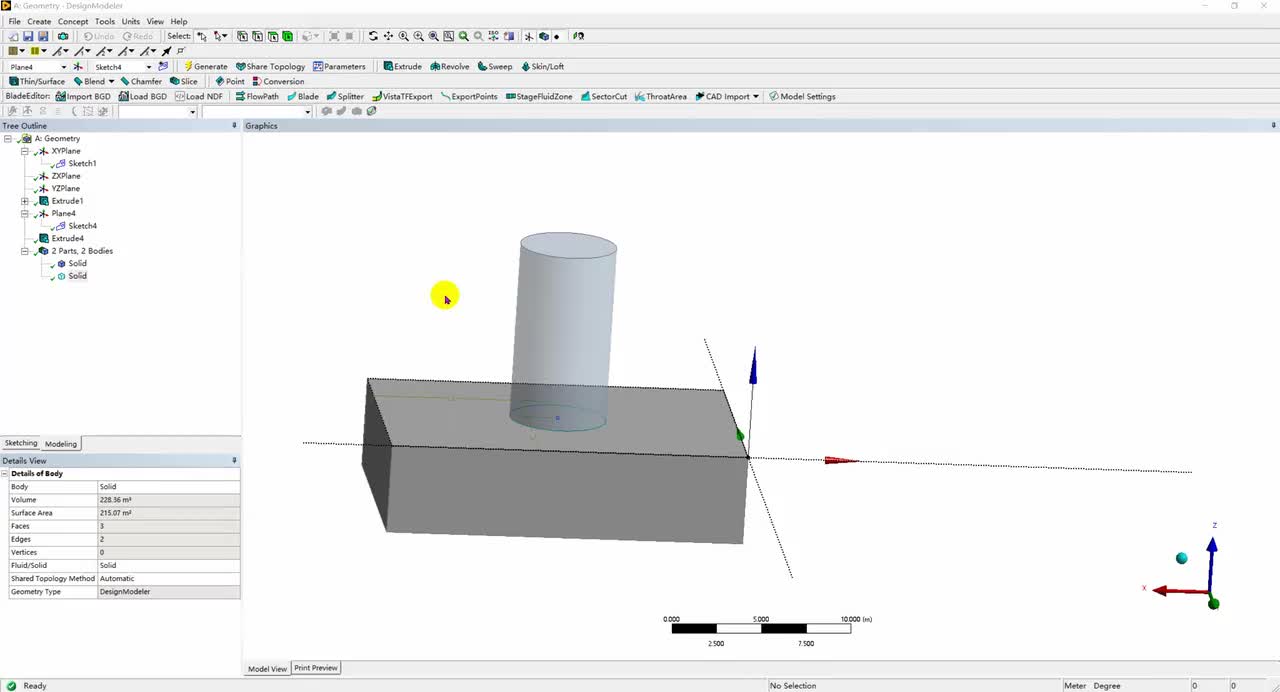Click the yellow-green edge color swatch icon
This screenshot has height=692, width=1280.
(35, 51)
